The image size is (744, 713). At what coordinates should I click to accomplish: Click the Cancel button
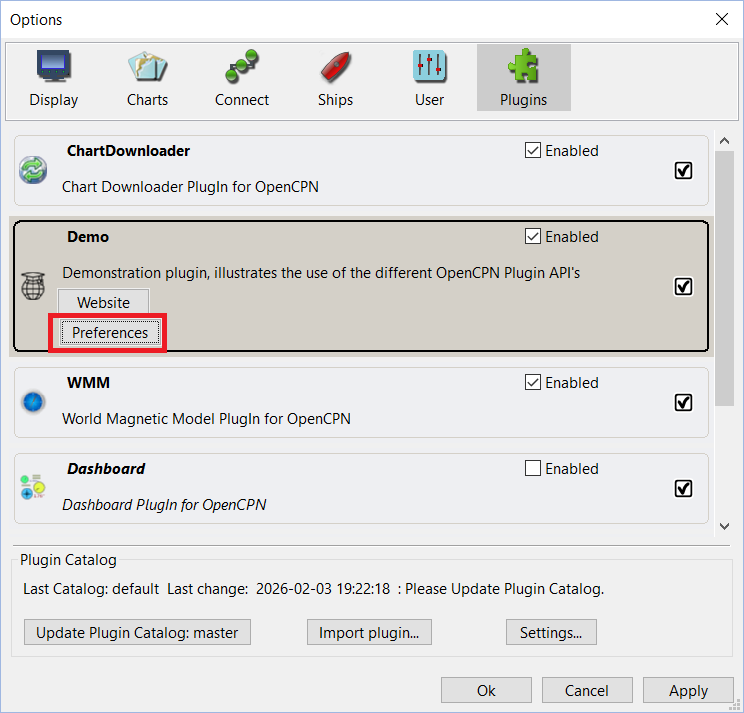587,690
